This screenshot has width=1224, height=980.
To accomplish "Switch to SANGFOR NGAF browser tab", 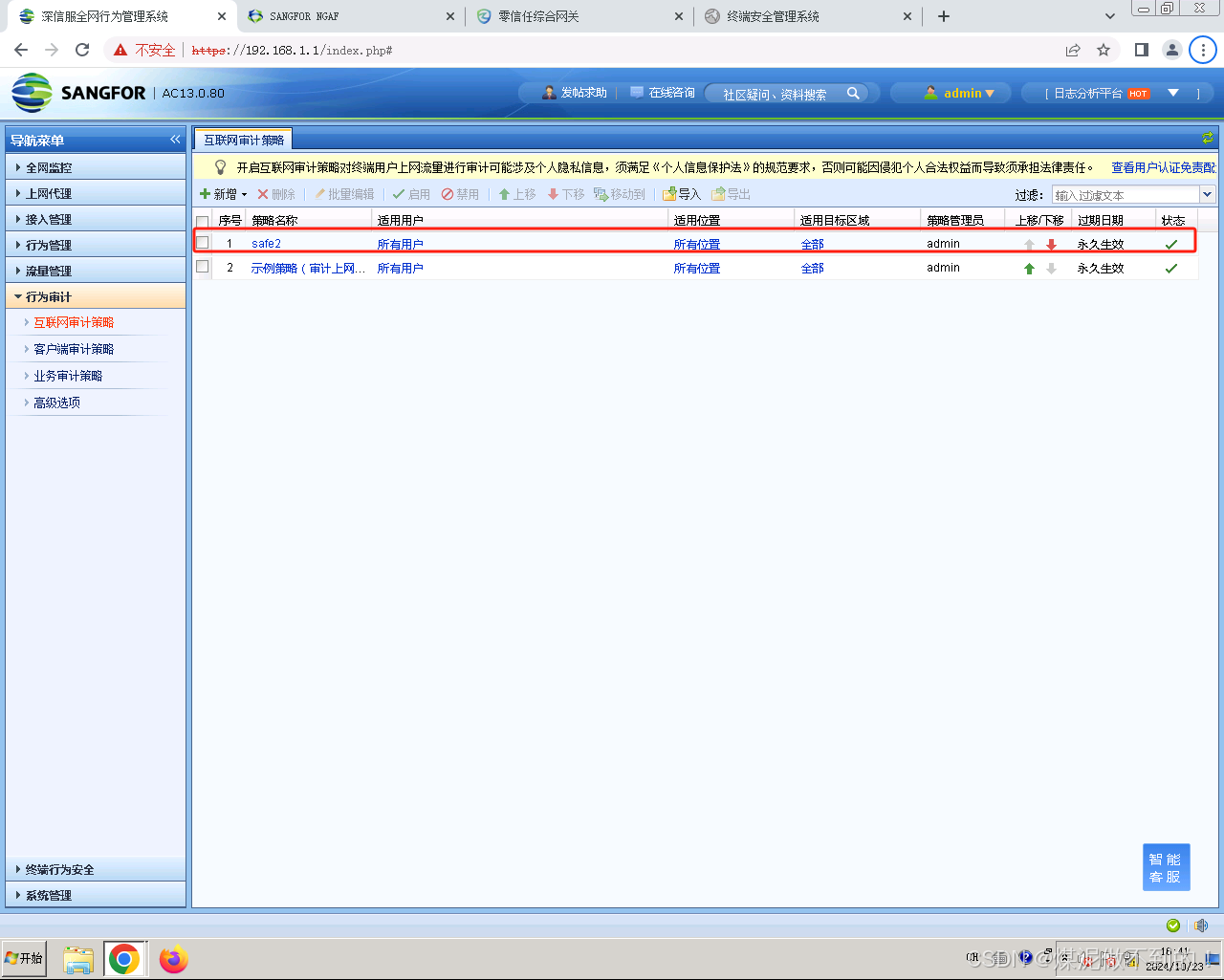I will point(350,16).
